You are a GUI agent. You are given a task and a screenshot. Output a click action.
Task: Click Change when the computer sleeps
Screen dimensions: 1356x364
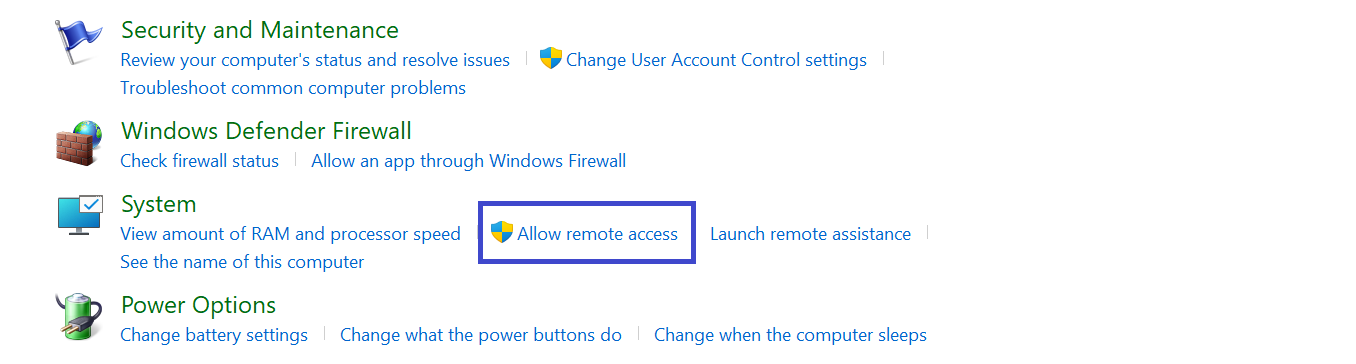tap(790, 335)
